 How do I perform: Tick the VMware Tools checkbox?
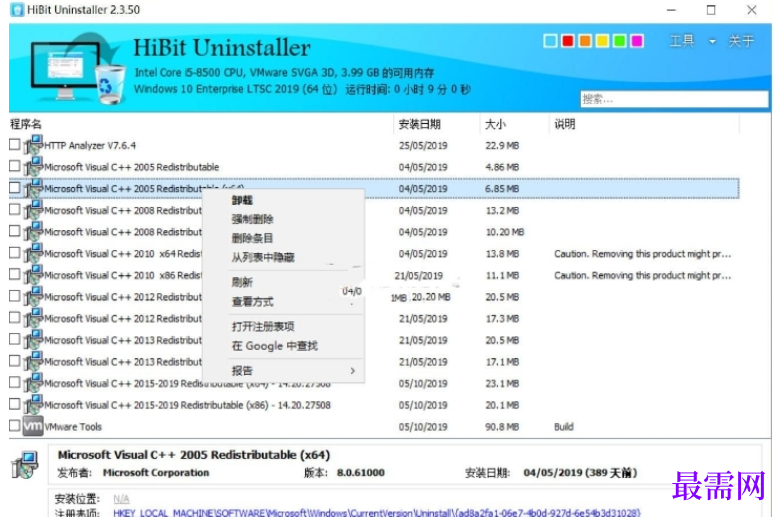(x=14, y=426)
